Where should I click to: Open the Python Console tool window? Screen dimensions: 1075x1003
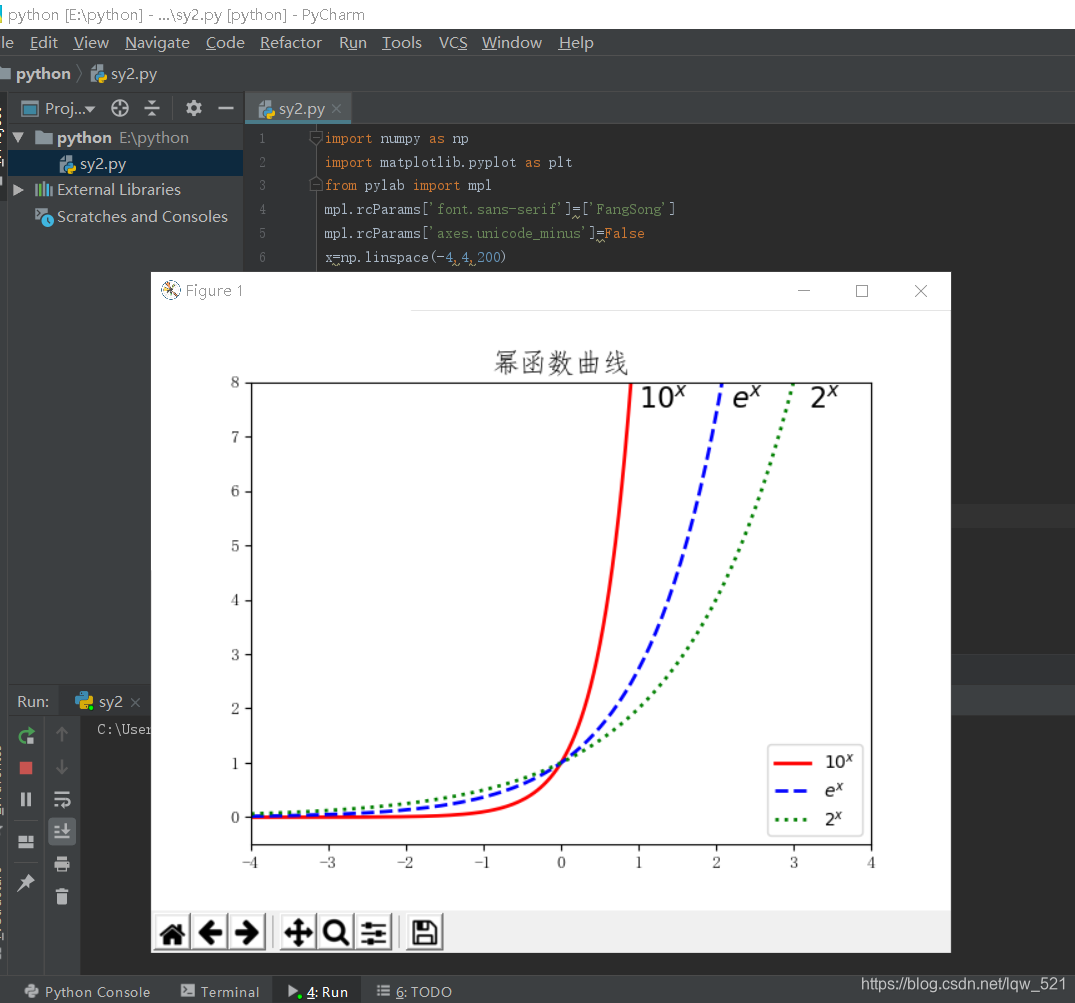coord(88,991)
